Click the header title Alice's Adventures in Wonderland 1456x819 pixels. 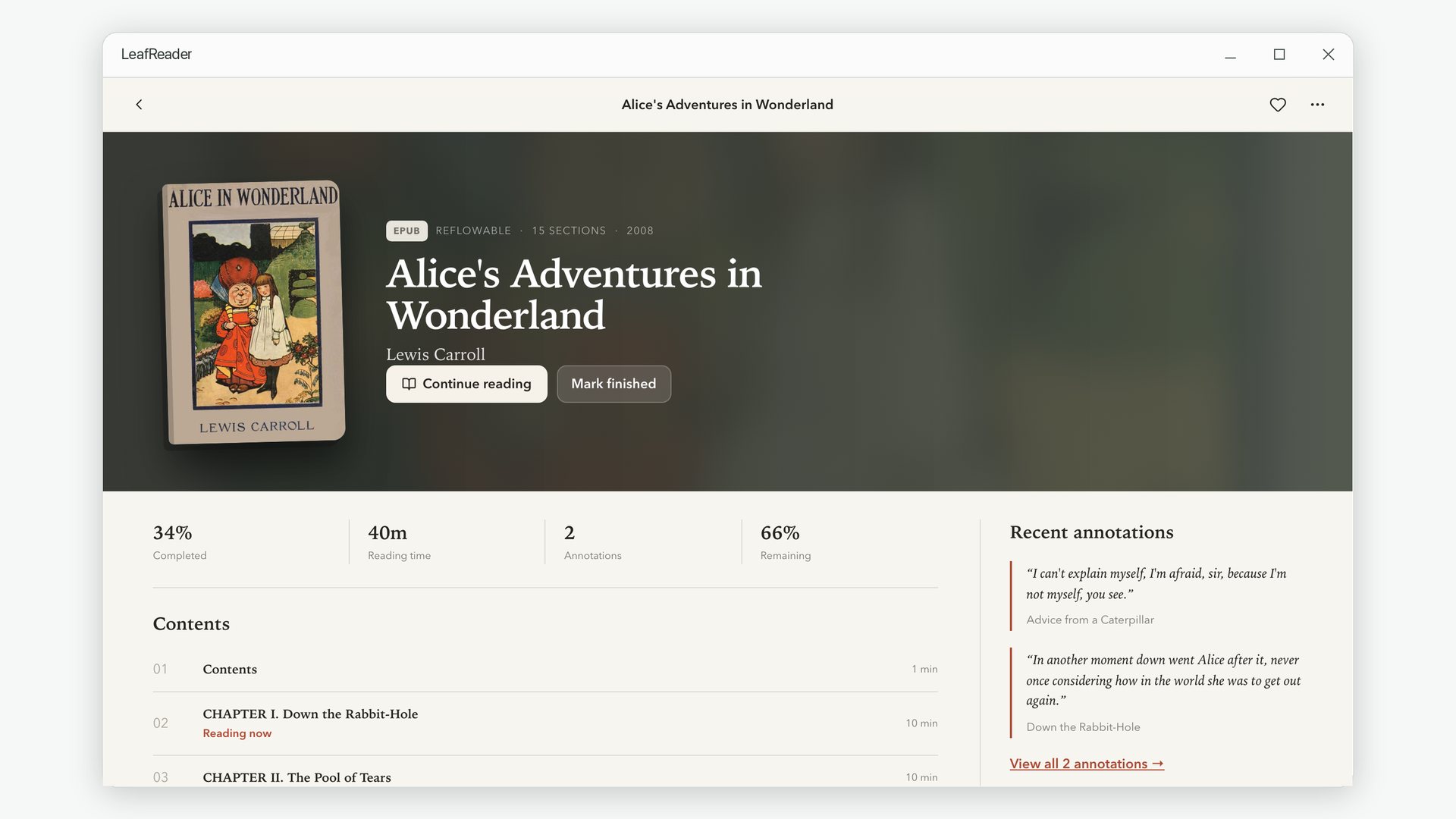727,105
